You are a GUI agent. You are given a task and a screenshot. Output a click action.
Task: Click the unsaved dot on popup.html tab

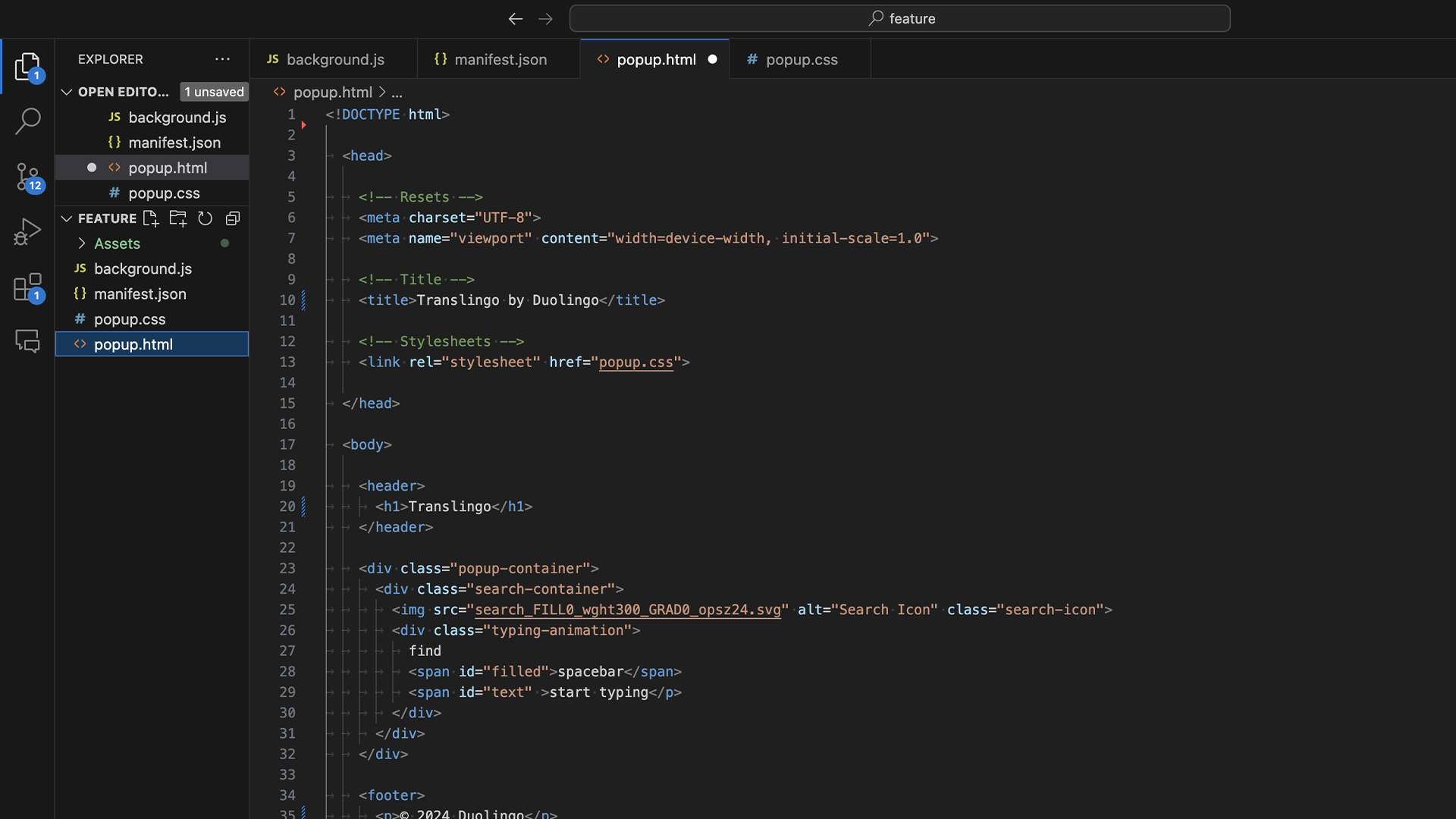pyautogui.click(x=712, y=59)
